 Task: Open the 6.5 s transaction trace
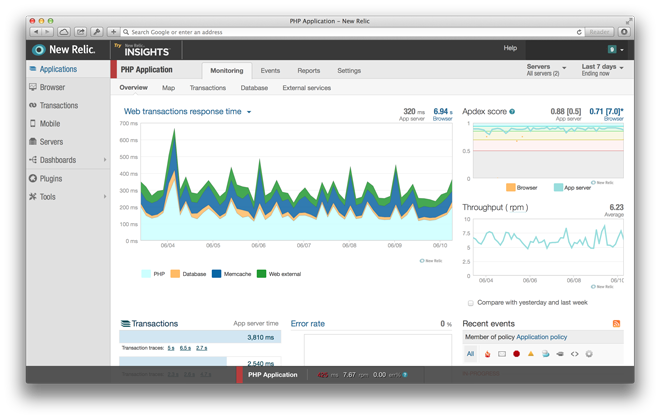[x=185, y=348]
